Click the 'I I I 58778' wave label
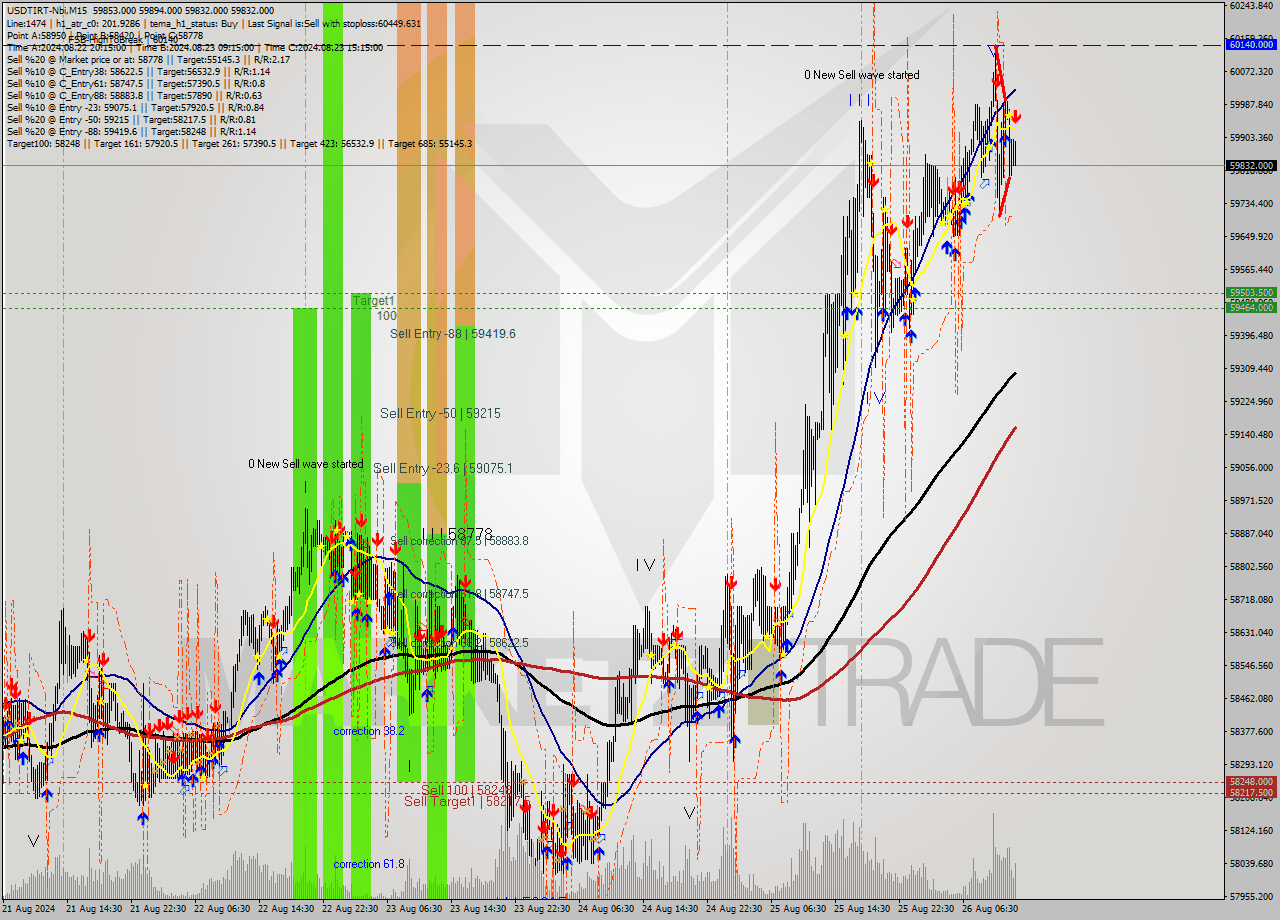Screen dimensions: 1280x920 pyautogui.click(x=457, y=535)
